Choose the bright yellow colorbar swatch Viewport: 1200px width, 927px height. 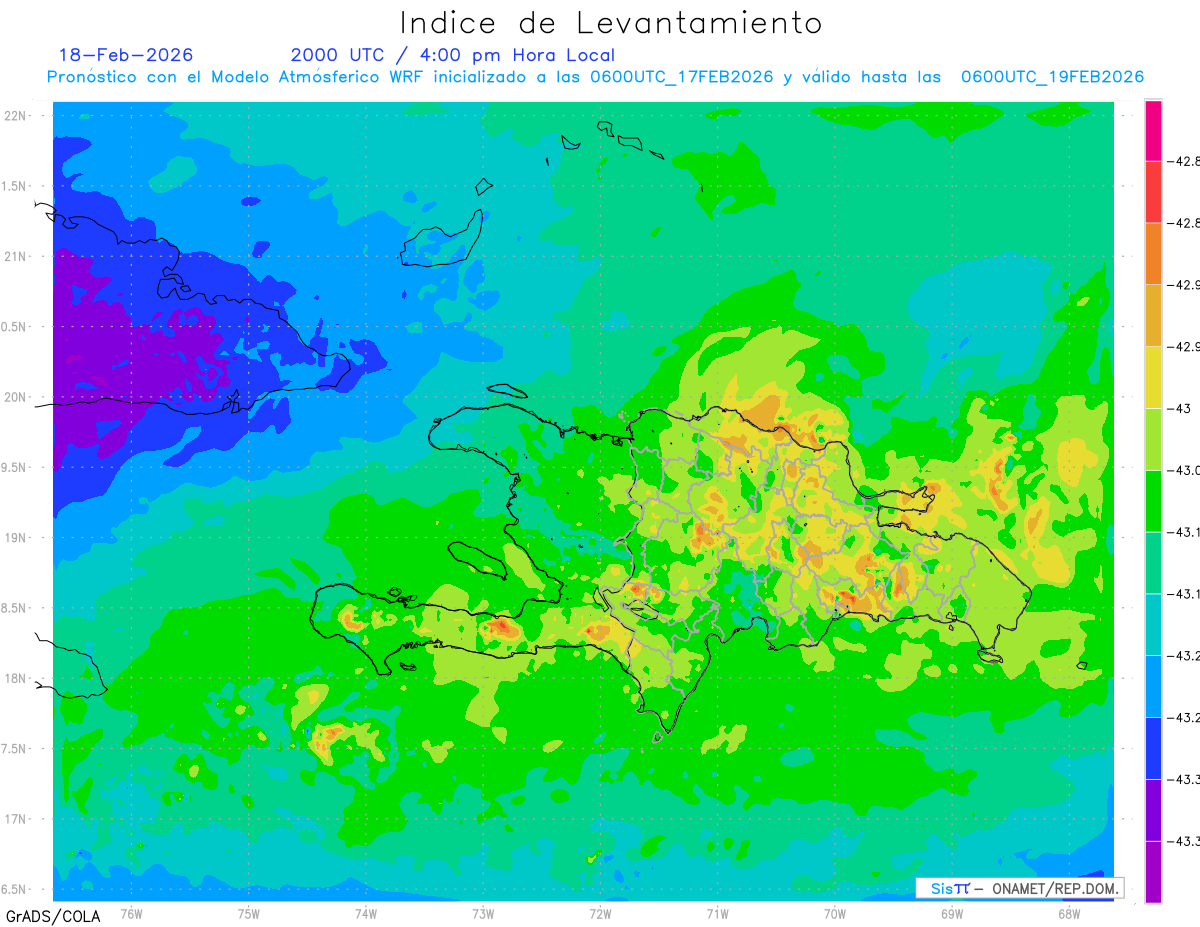pos(1153,378)
